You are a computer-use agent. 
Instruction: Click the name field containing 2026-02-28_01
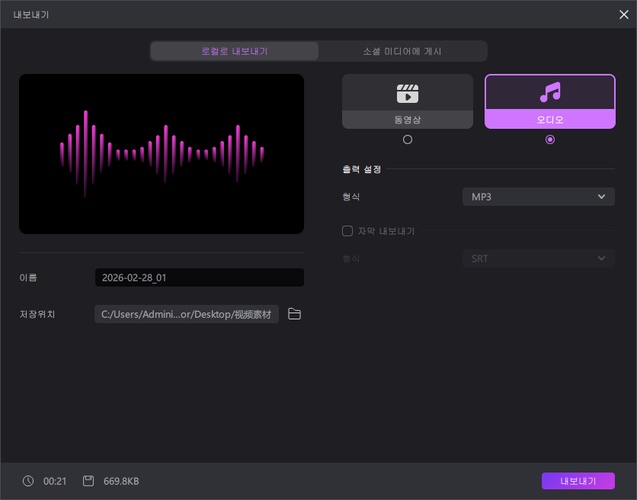click(x=199, y=277)
